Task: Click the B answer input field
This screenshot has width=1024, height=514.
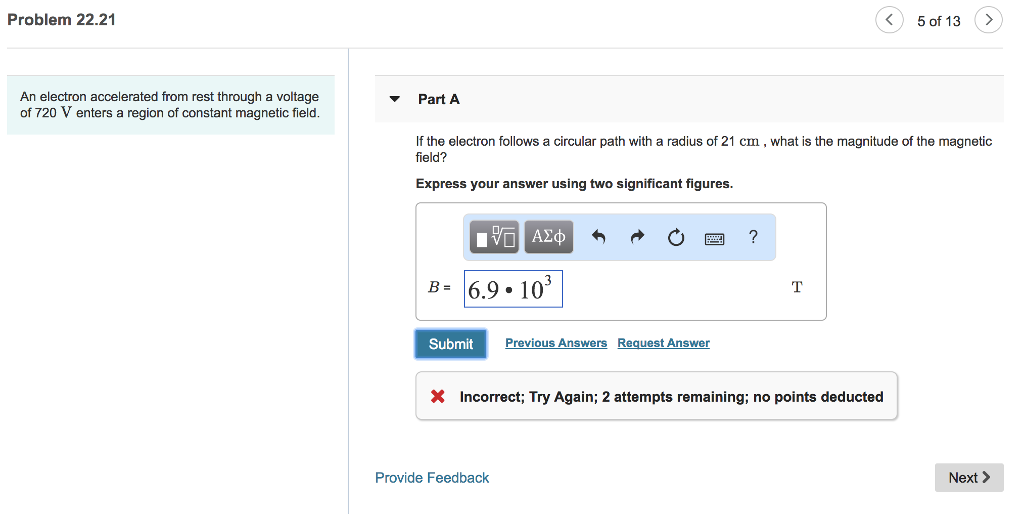Action: pyautogui.click(x=513, y=289)
